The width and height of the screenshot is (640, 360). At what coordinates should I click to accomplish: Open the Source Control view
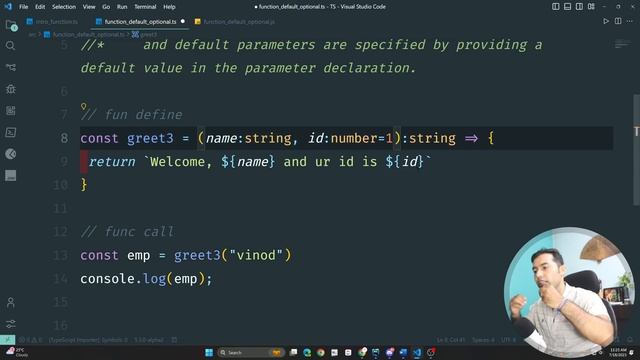click(x=11, y=67)
